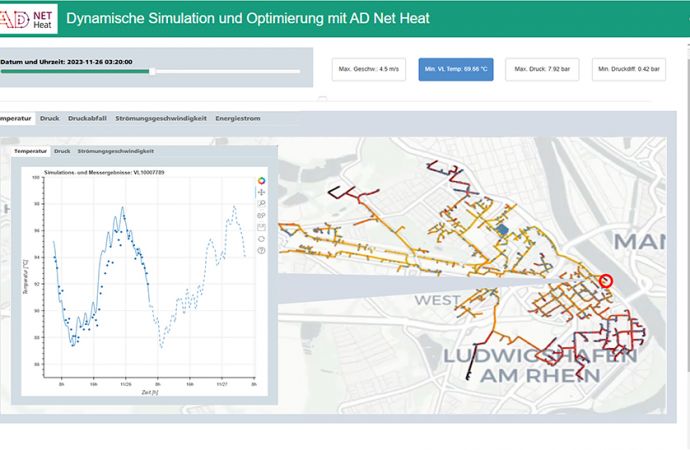This screenshot has height=450, width=690.
Task: Save the chart with the Save icon
Action: tap(261, 227)
